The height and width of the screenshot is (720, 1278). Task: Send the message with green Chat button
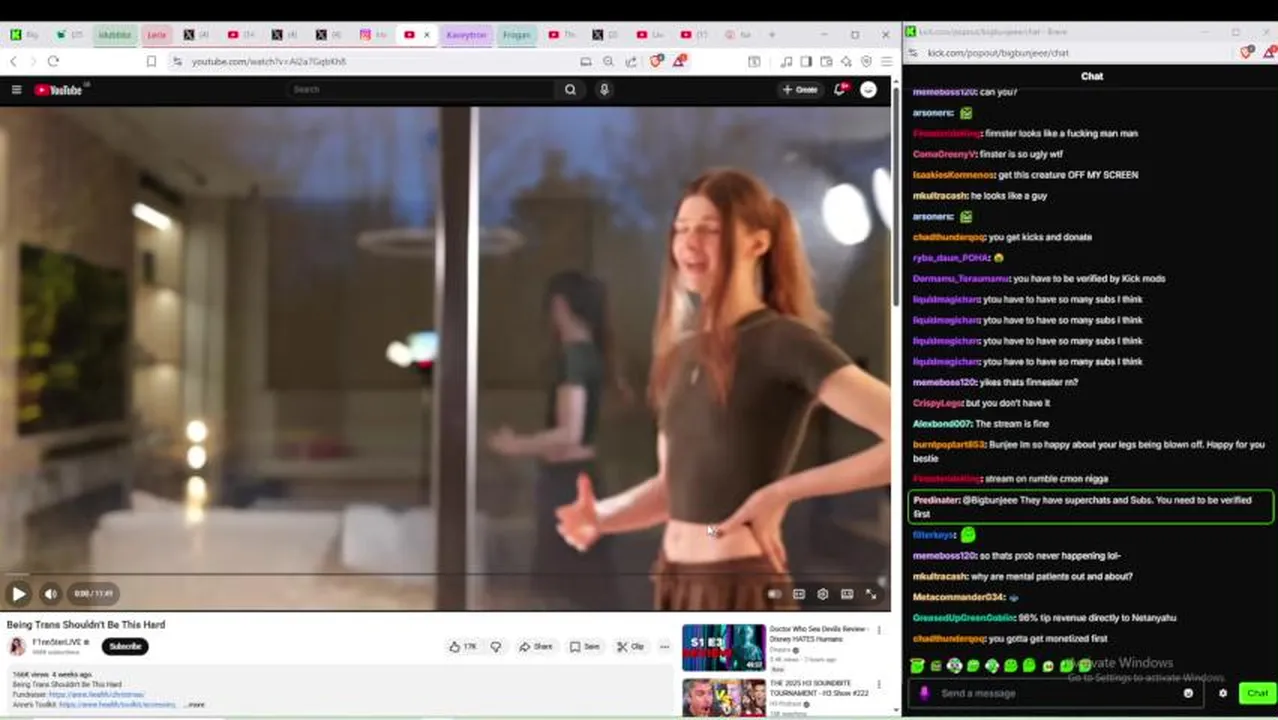point(1257,693)
